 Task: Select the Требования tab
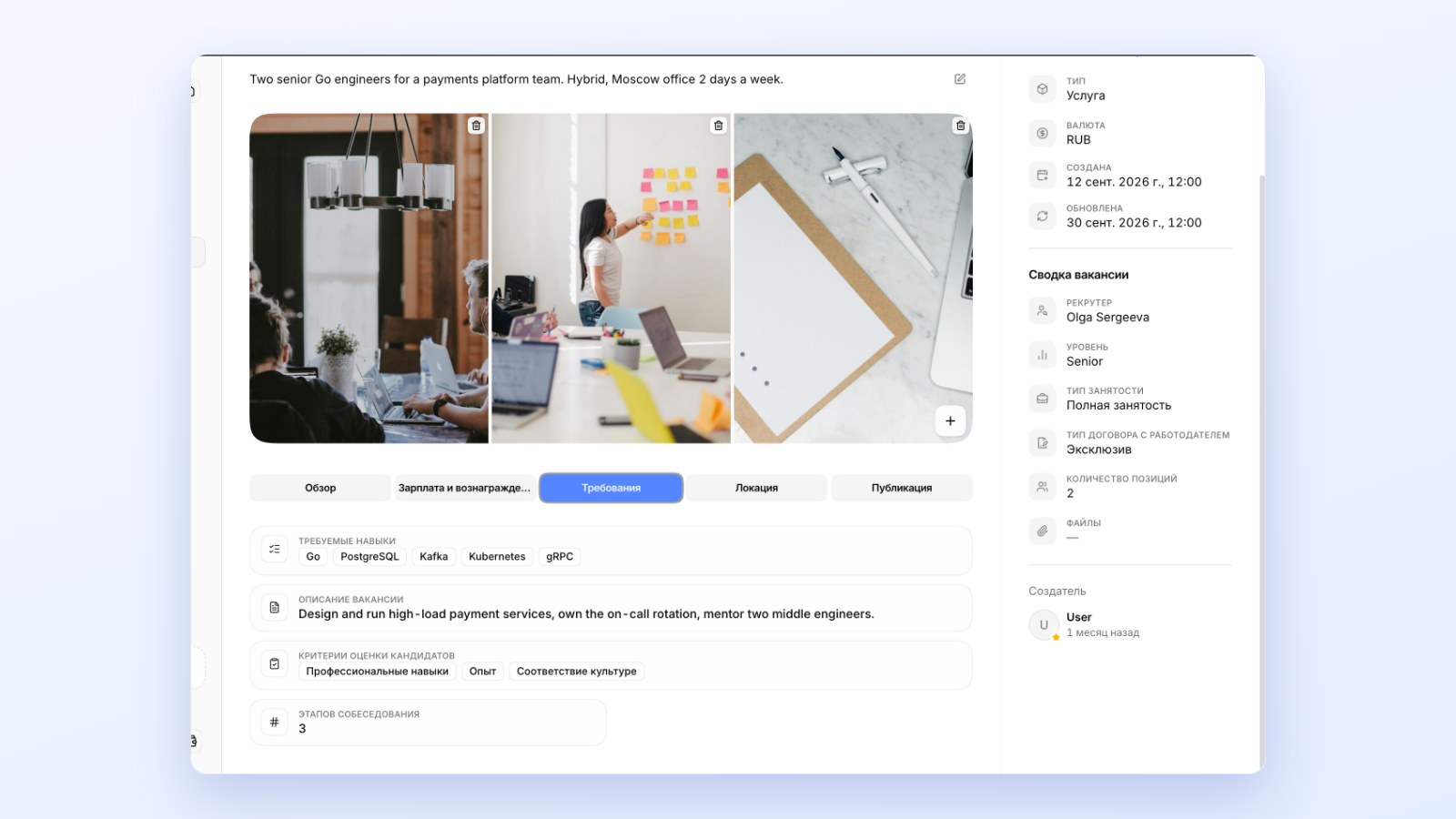point(611,488)
